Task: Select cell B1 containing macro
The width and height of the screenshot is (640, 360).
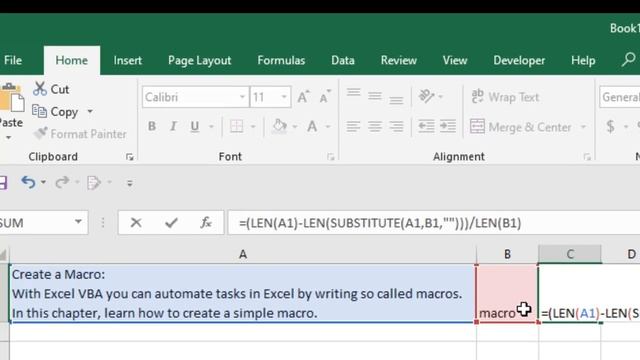Action: coord(507,293)
